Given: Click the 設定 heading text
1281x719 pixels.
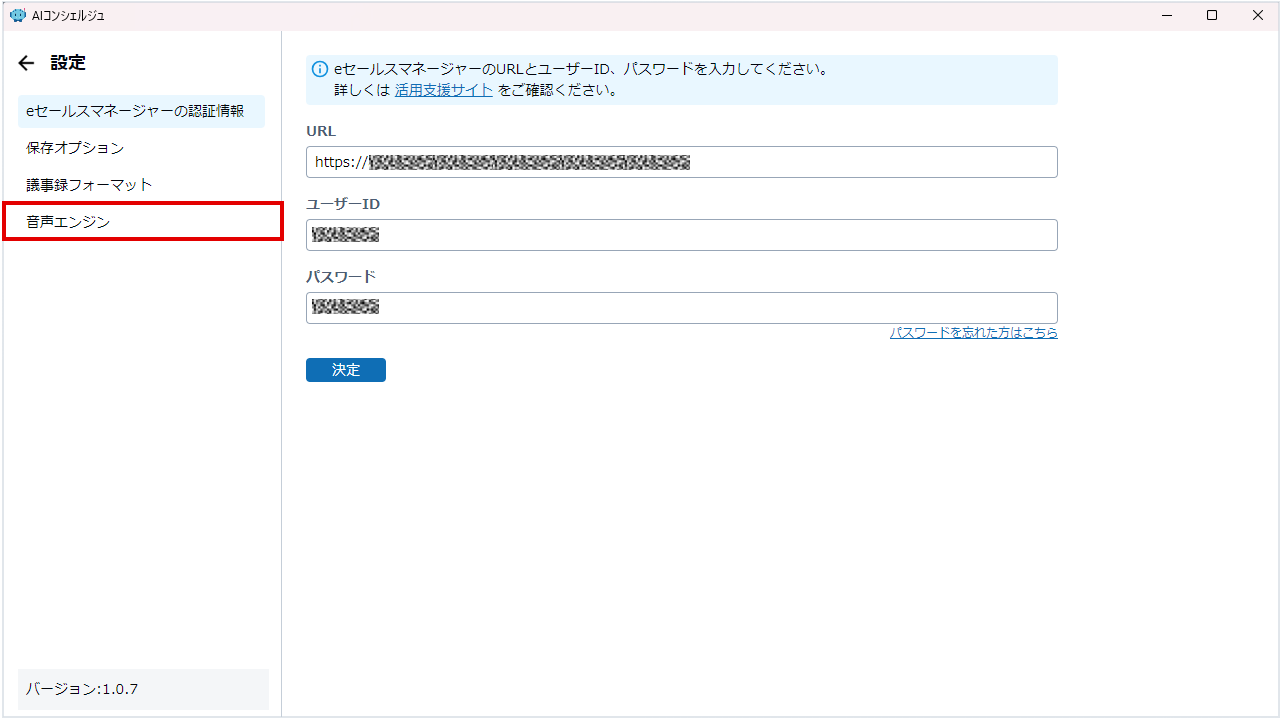Looking at the screenshot, I should (68, 63).
